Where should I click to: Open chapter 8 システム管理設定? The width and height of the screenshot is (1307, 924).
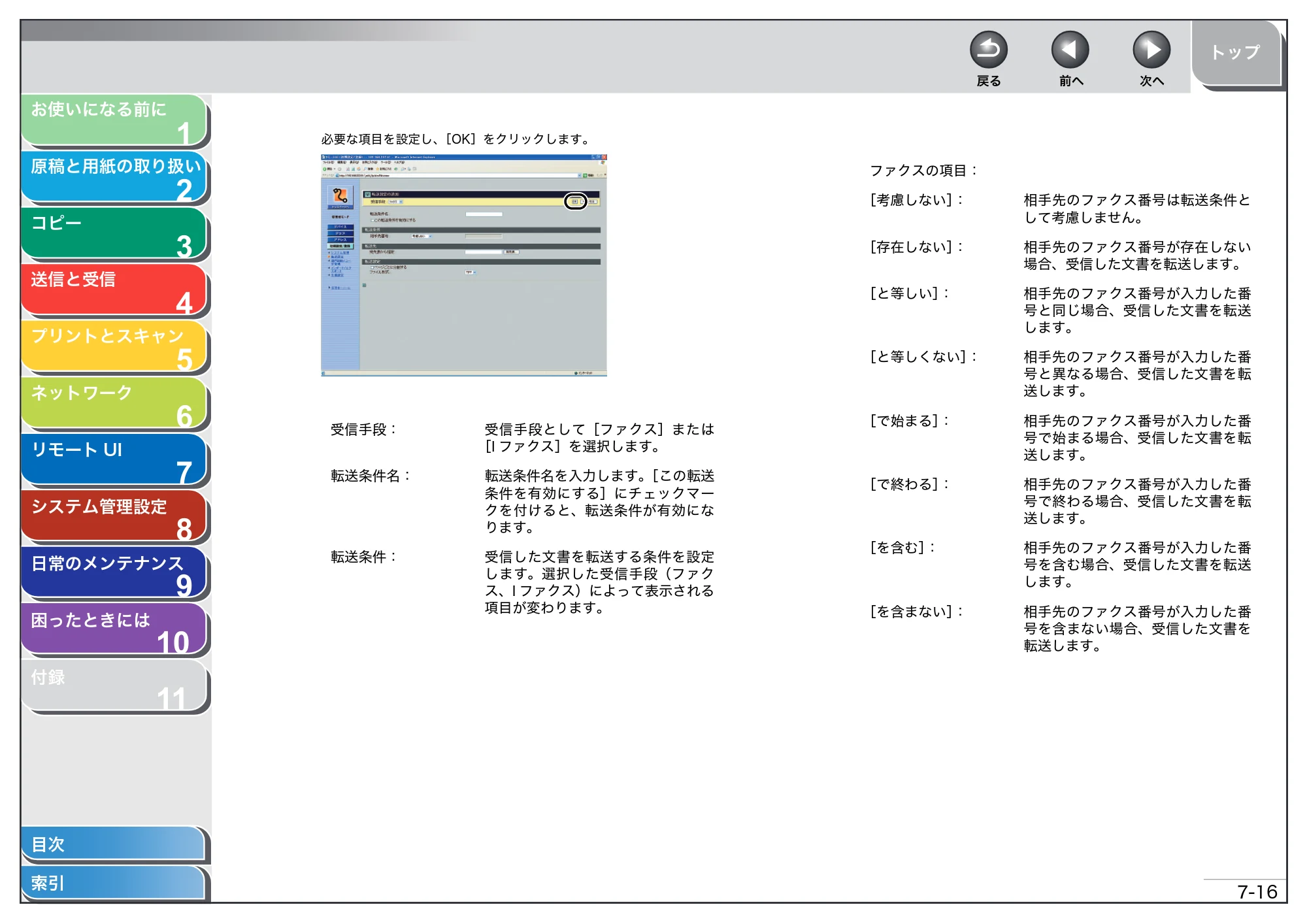[114, 517]
